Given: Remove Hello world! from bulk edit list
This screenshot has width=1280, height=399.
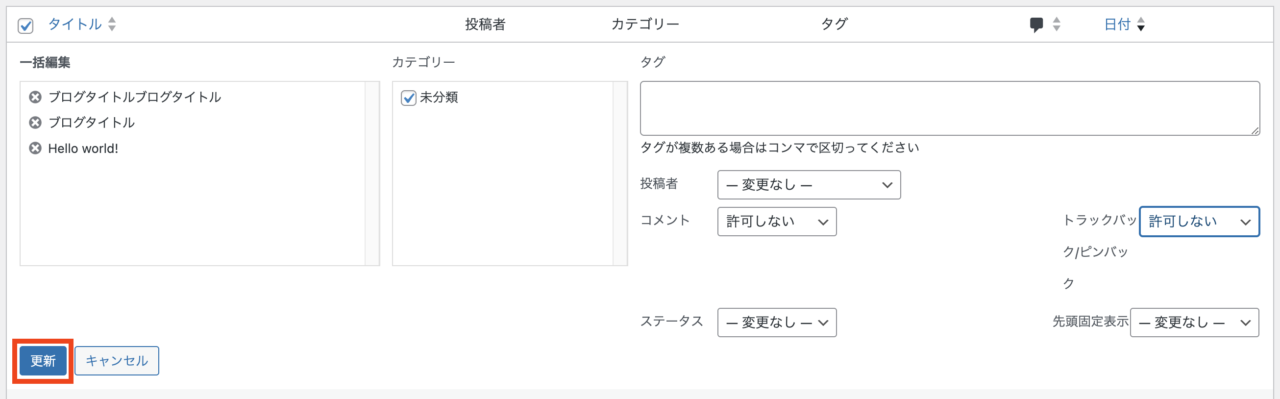Looking at the screenshot, I should pos(35,148).
